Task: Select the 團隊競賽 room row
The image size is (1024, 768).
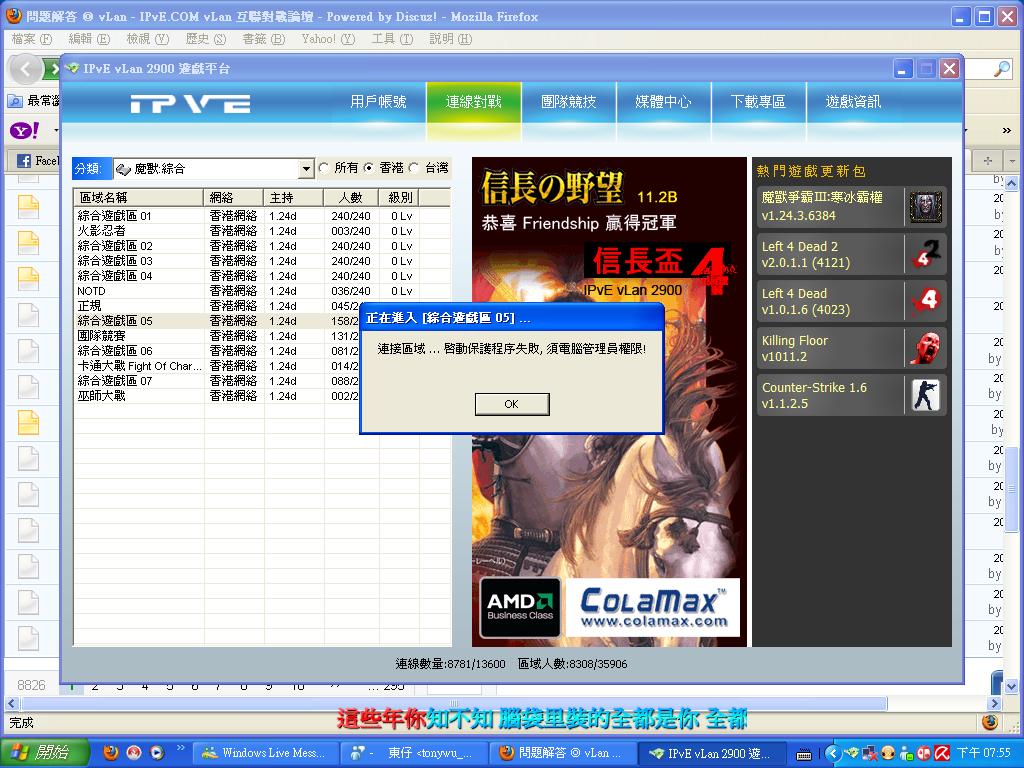Action: coord(217,336)
